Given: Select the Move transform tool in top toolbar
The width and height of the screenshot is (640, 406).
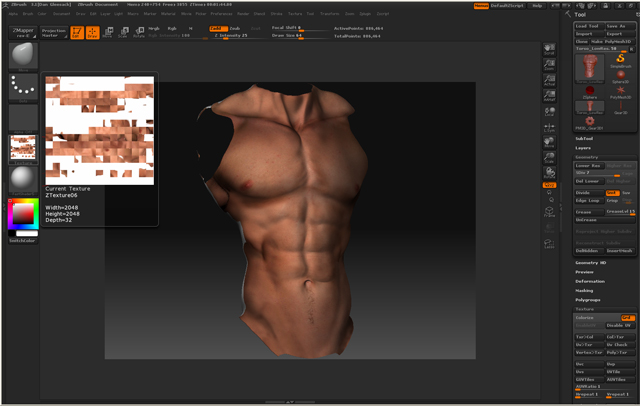Looking at the screenshot, I should pos(109,32).
